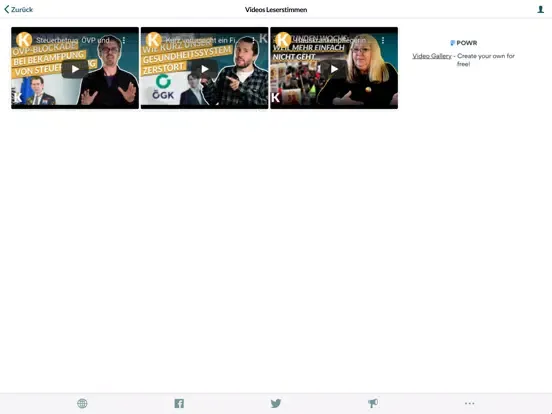This screenshot has height=414, width=552.
Task: Open the user profile icon
Action: coord(540,10)
